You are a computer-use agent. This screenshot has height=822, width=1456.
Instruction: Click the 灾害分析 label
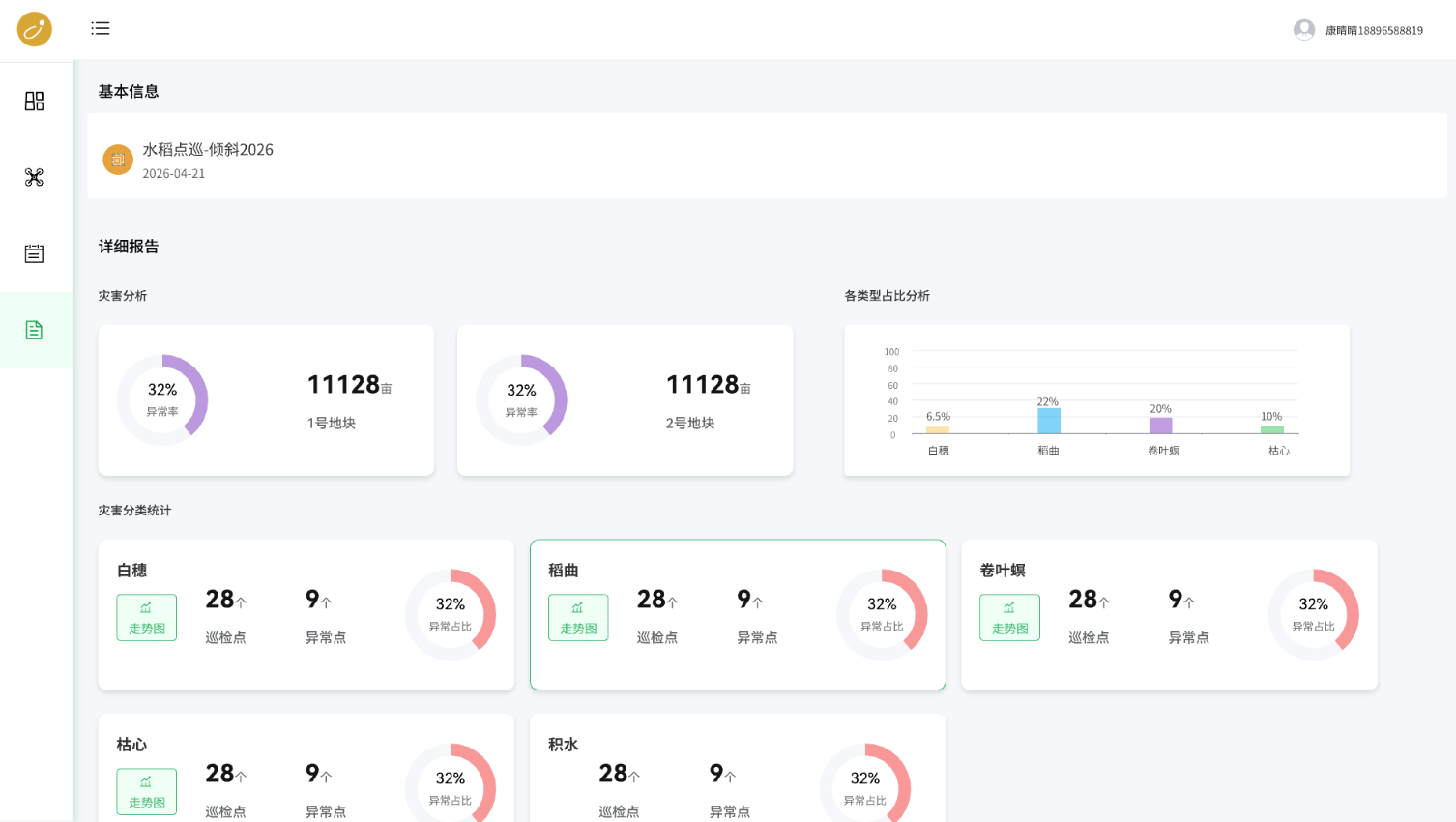coord(123,296)
